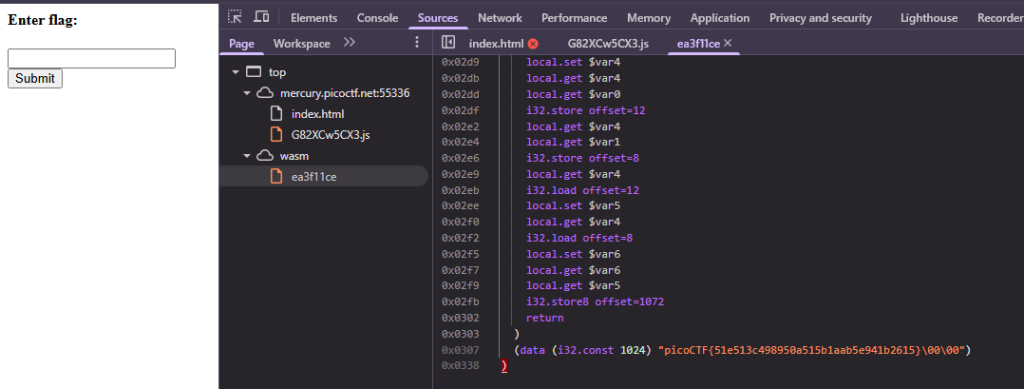Show more navigator tabs via double chevron
1024x389 pixels.
point(349,43)
